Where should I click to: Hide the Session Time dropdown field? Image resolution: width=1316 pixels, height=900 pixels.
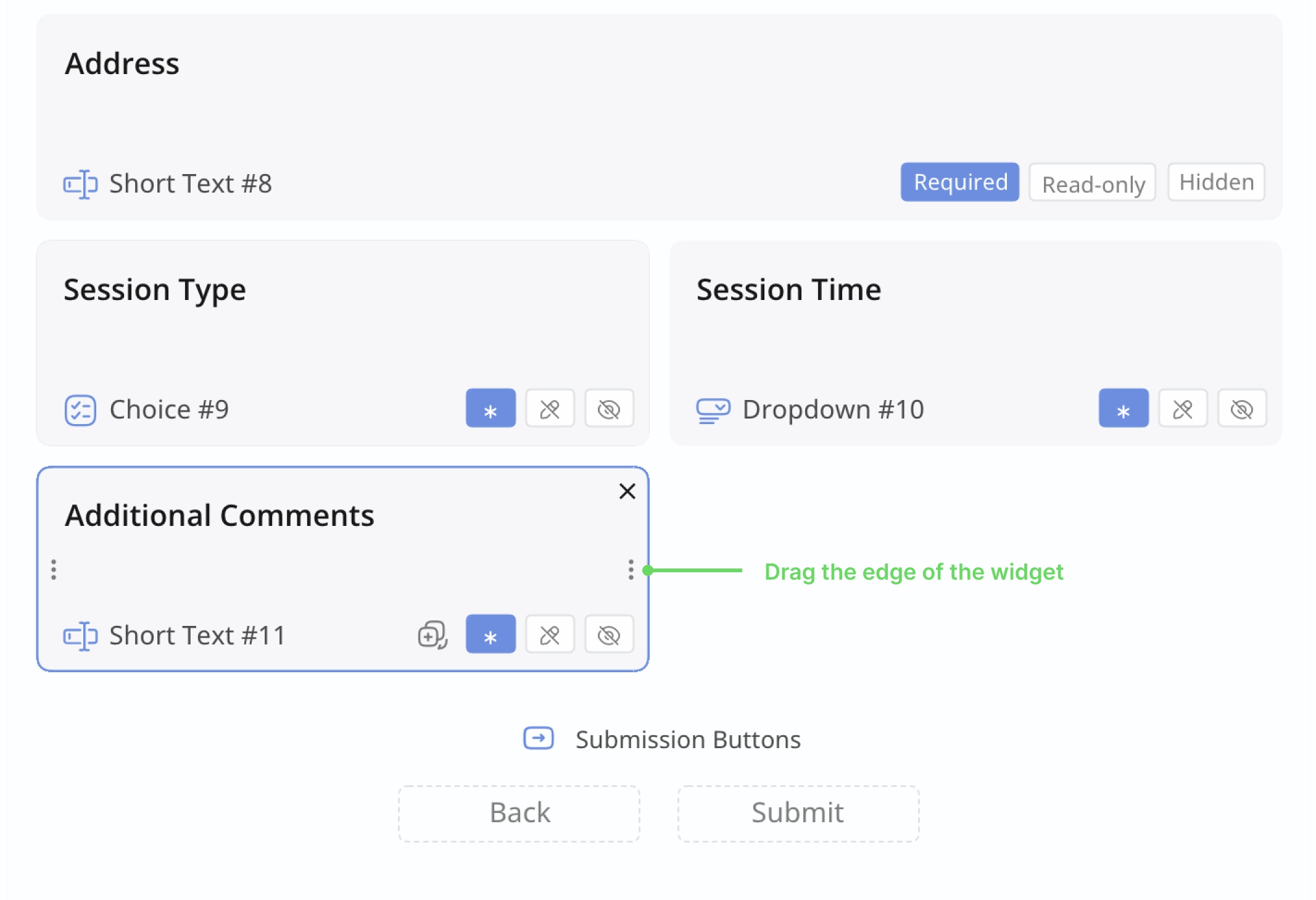[x=1242, y=408]
